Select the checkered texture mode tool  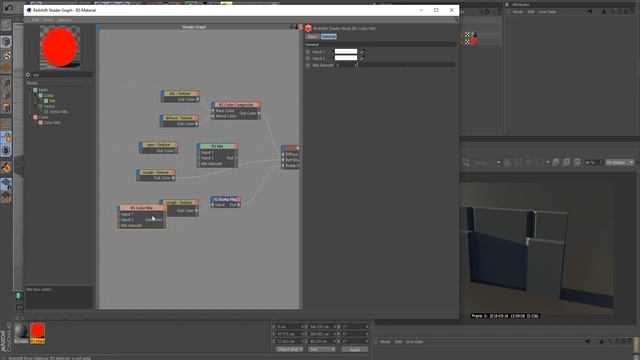[x=6, y=55]
